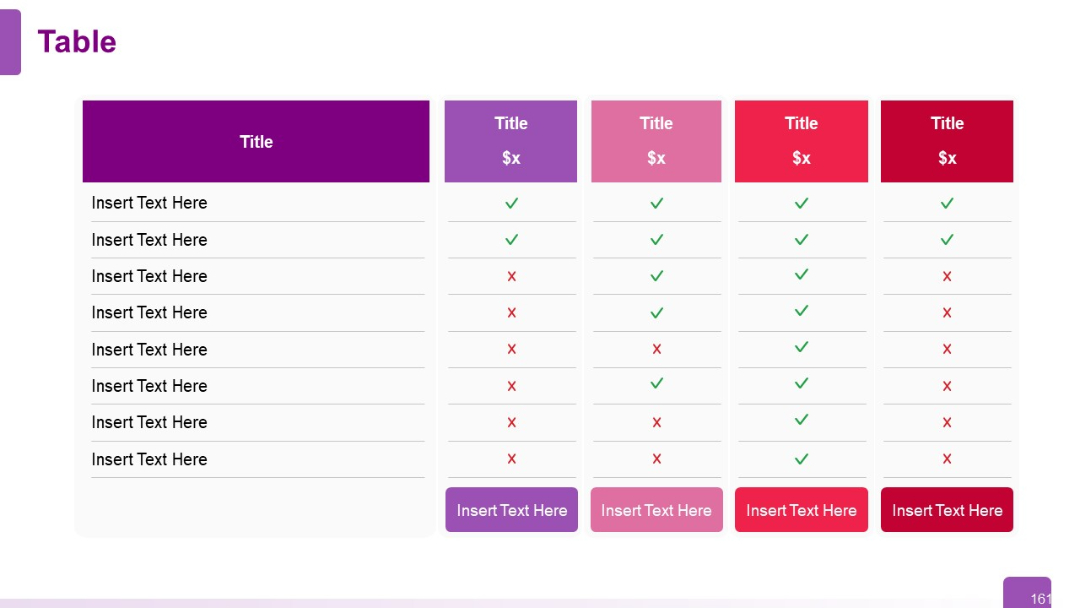This screenshot has height=608, width=1080.
Task: Click the checkmark in red column, fifth row
Action: [801, 347]
